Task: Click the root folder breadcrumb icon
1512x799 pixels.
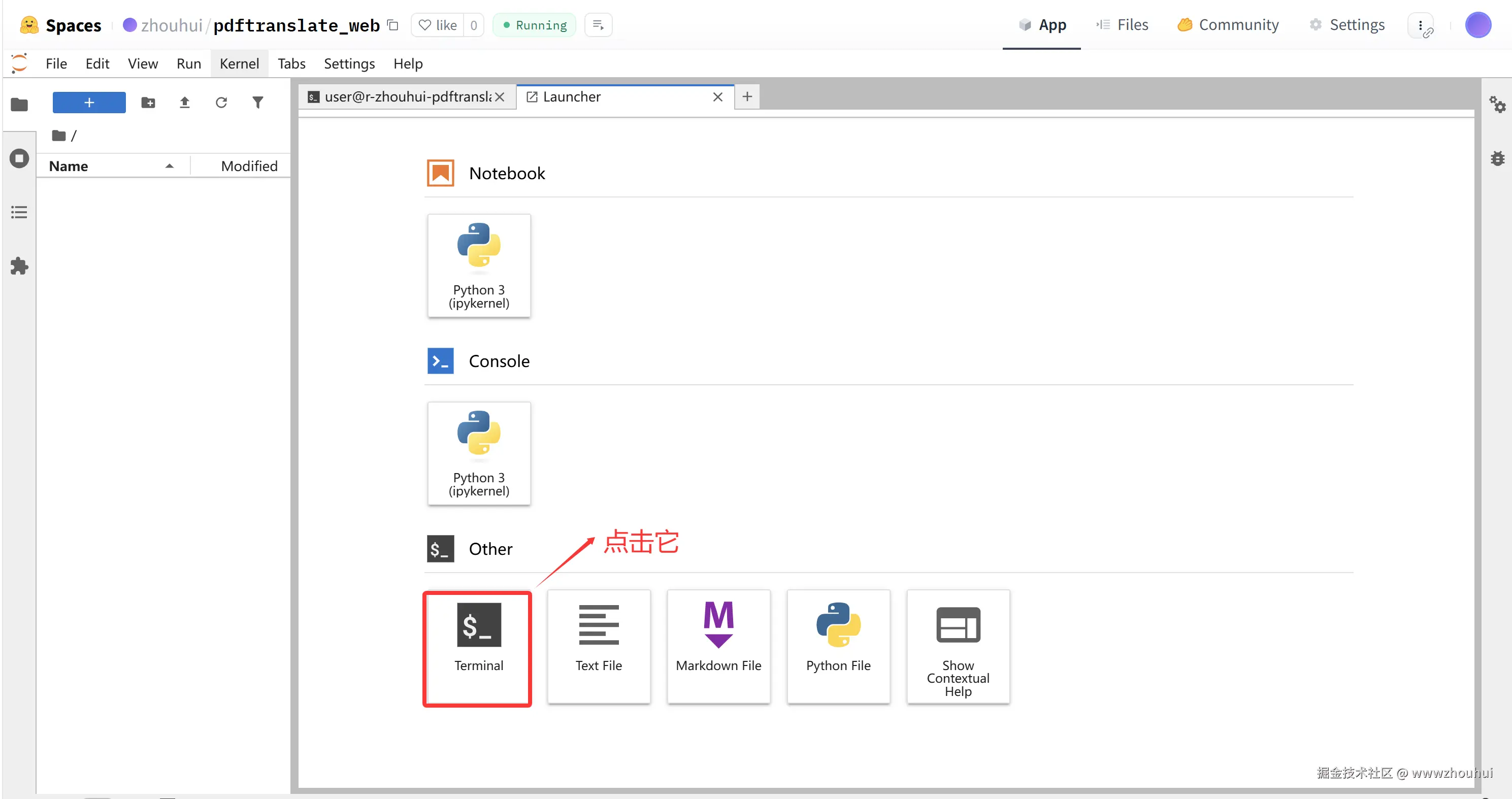Action: click(x=58, y=136)
